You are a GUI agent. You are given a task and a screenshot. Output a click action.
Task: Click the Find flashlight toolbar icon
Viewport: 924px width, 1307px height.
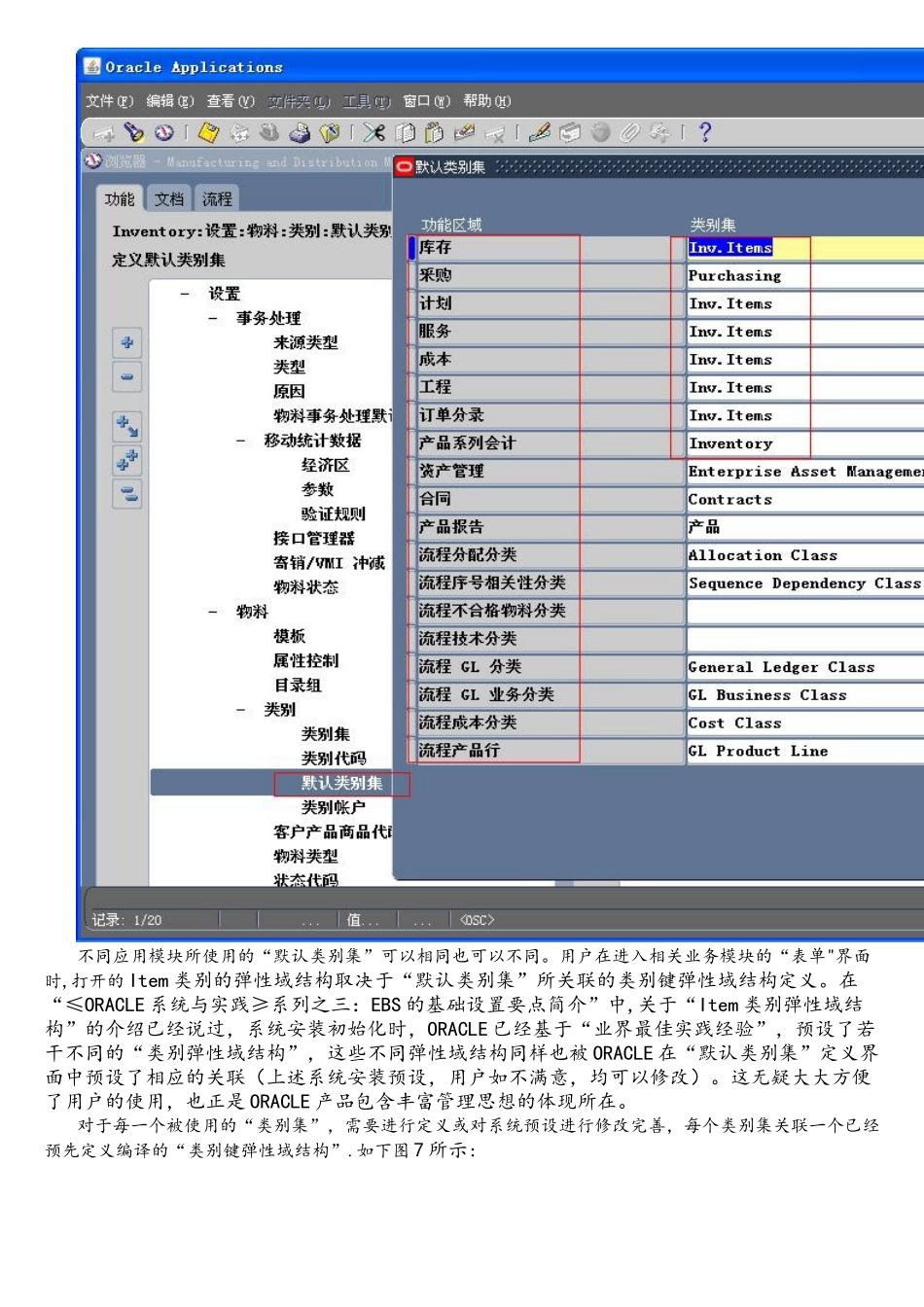(134, 133)
